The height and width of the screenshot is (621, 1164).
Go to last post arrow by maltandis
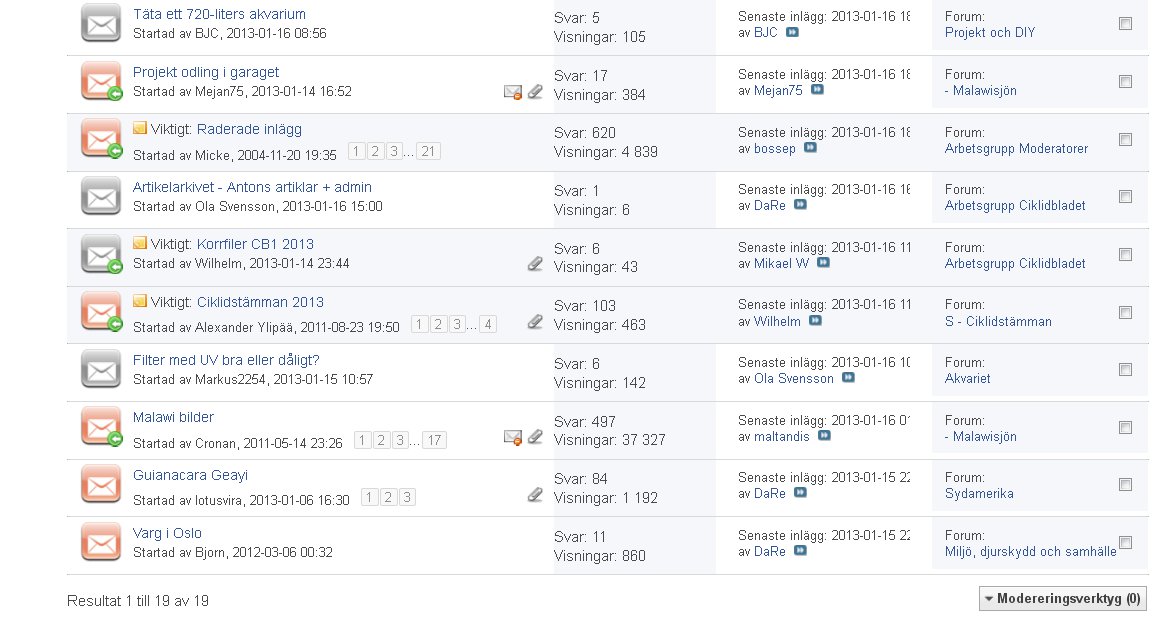pyautogui.click(x=824, y=436)
